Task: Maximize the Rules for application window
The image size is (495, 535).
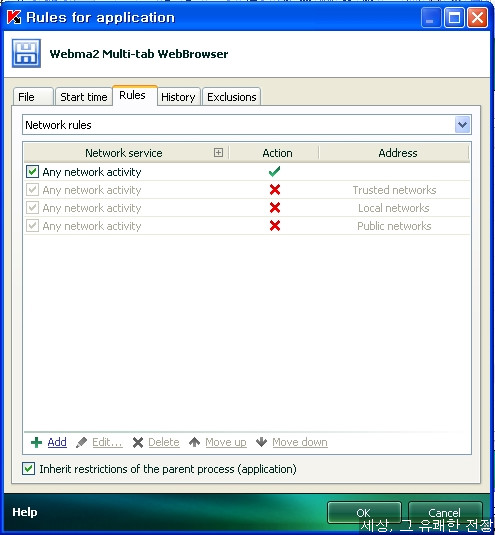Action: [x=454, y=17]
